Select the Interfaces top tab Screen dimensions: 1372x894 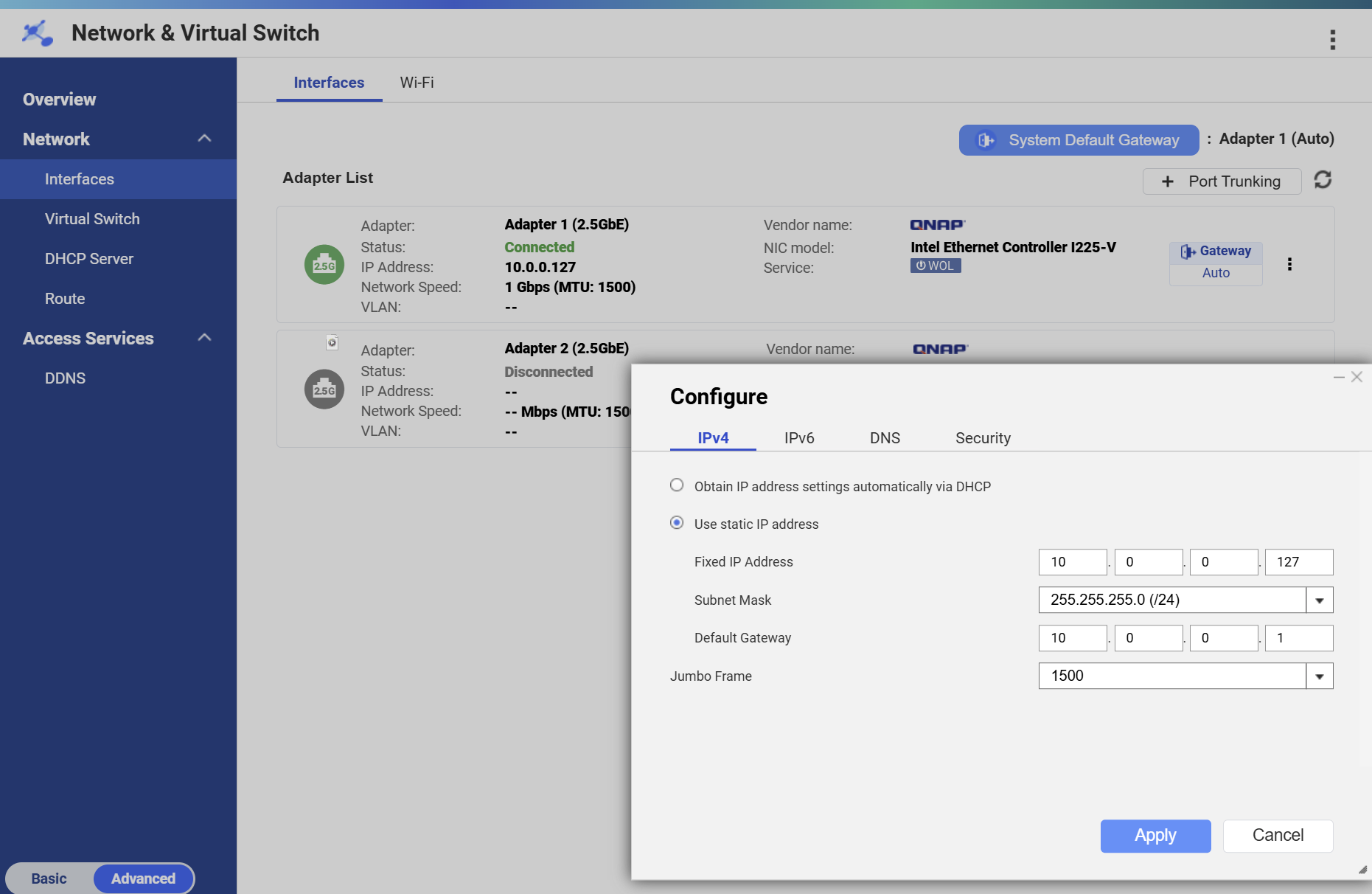[x=329, y=83]
